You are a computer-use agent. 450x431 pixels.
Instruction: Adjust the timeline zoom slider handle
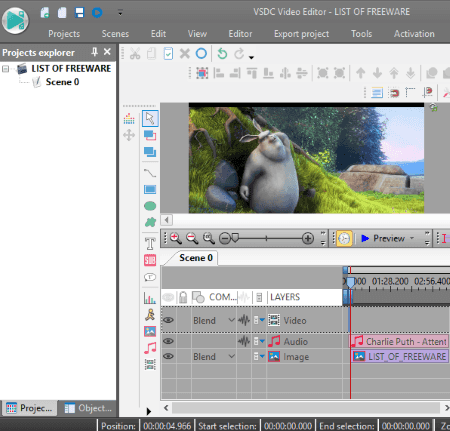click(235, 238)
